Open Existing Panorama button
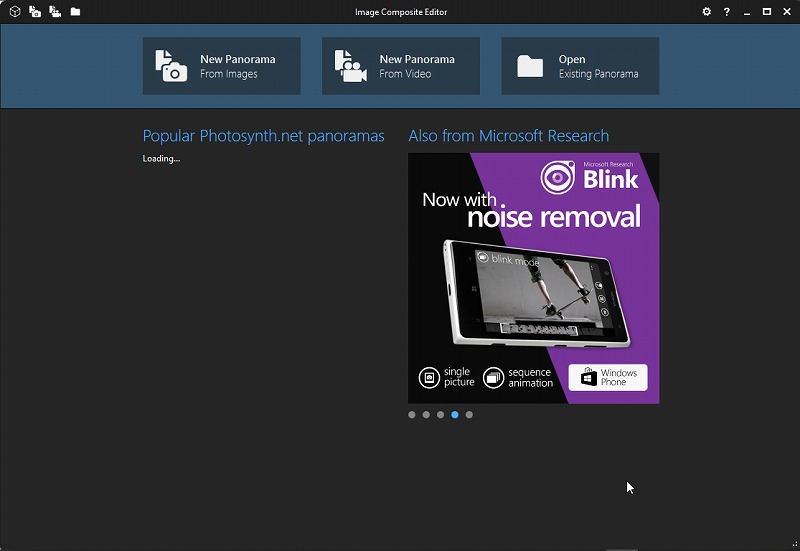 (x=579, y=66)
